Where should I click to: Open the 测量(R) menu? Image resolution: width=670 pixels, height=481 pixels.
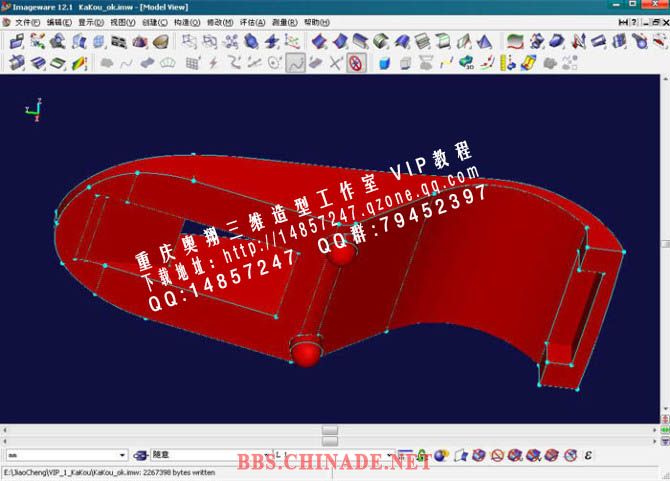(285, 22)
